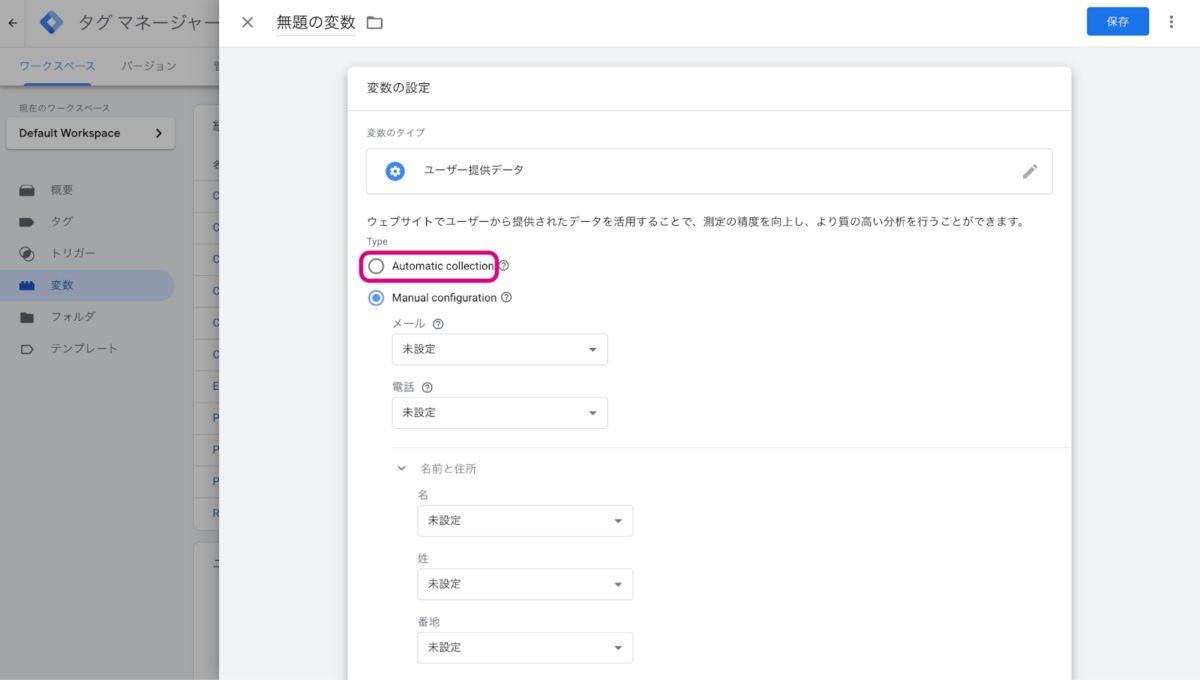Switch to the ワークスペース tab

click(x=57, y=66)
